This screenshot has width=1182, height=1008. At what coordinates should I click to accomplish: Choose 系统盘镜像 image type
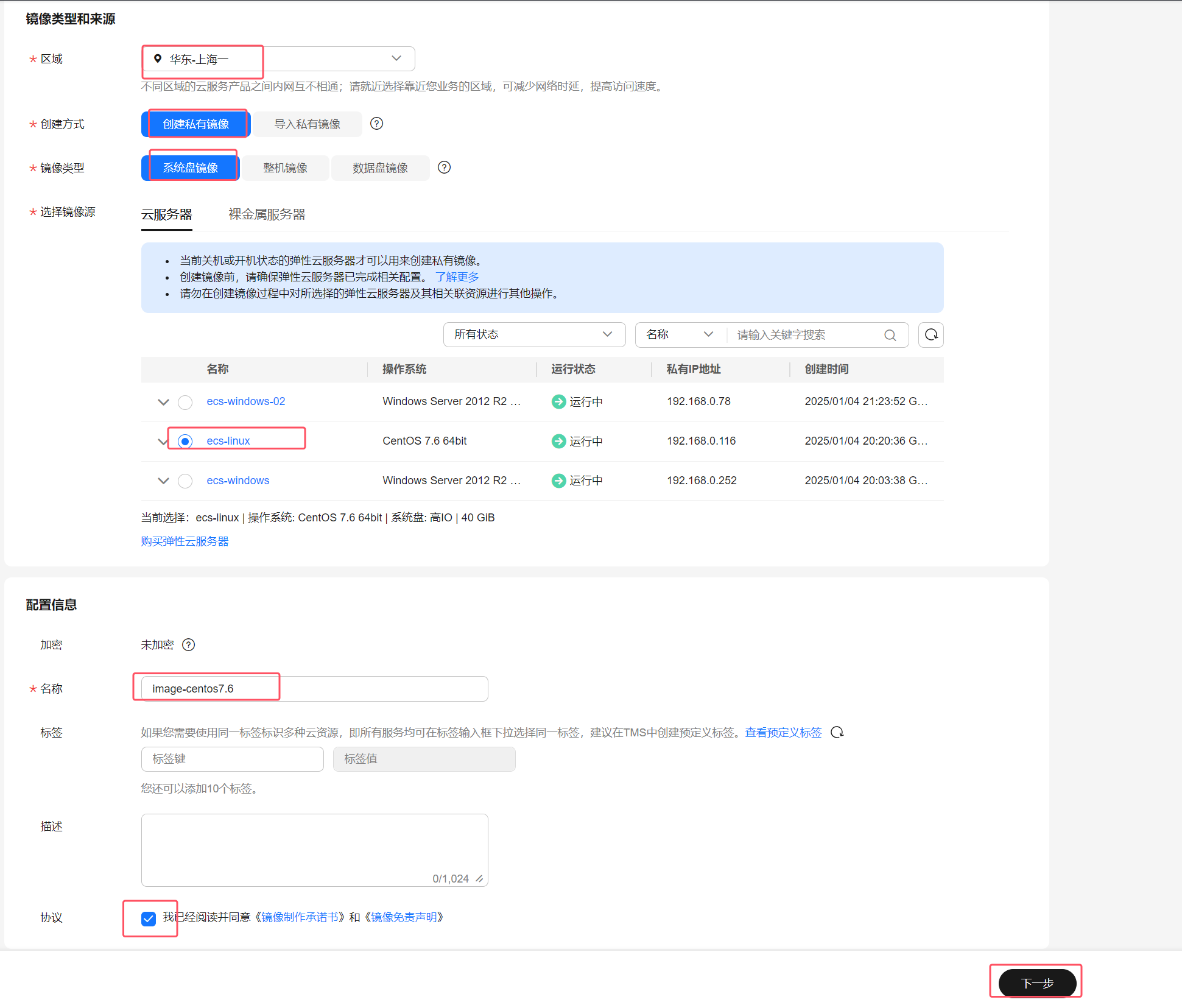click(x=191, y=168)
